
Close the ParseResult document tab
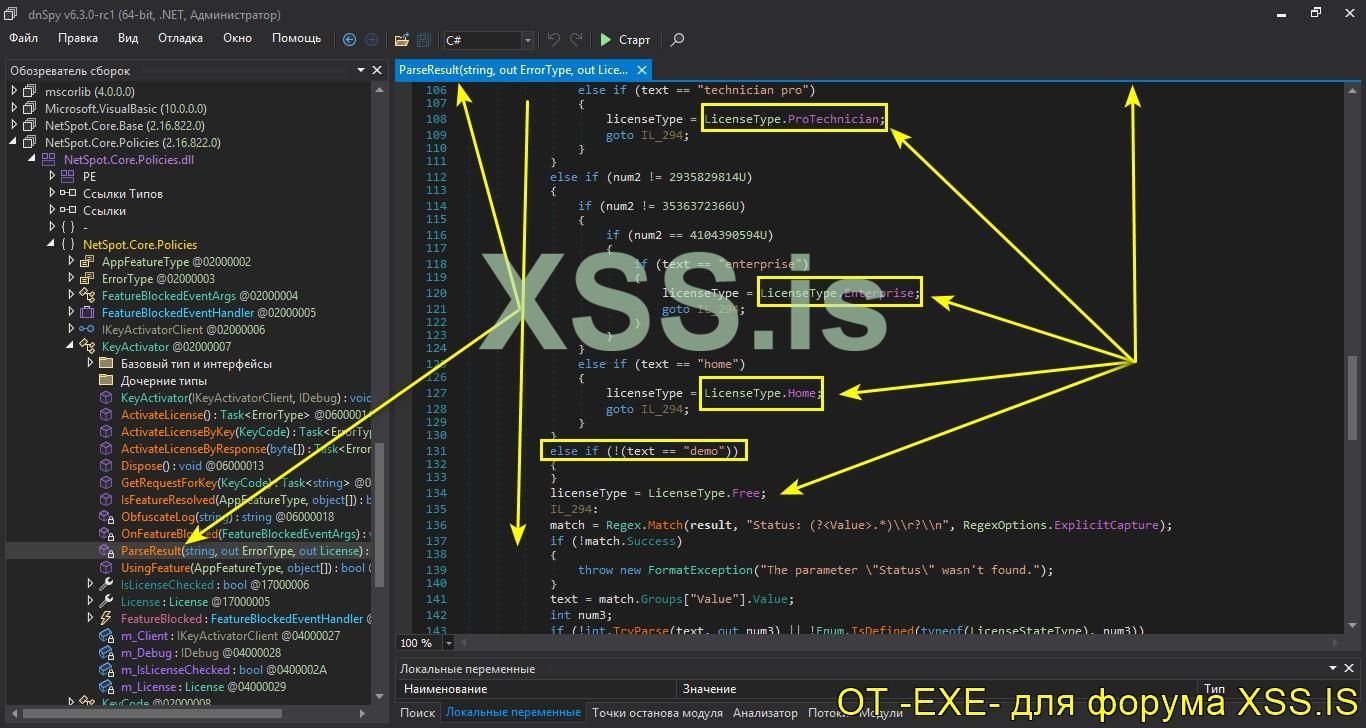coord(642,70)
